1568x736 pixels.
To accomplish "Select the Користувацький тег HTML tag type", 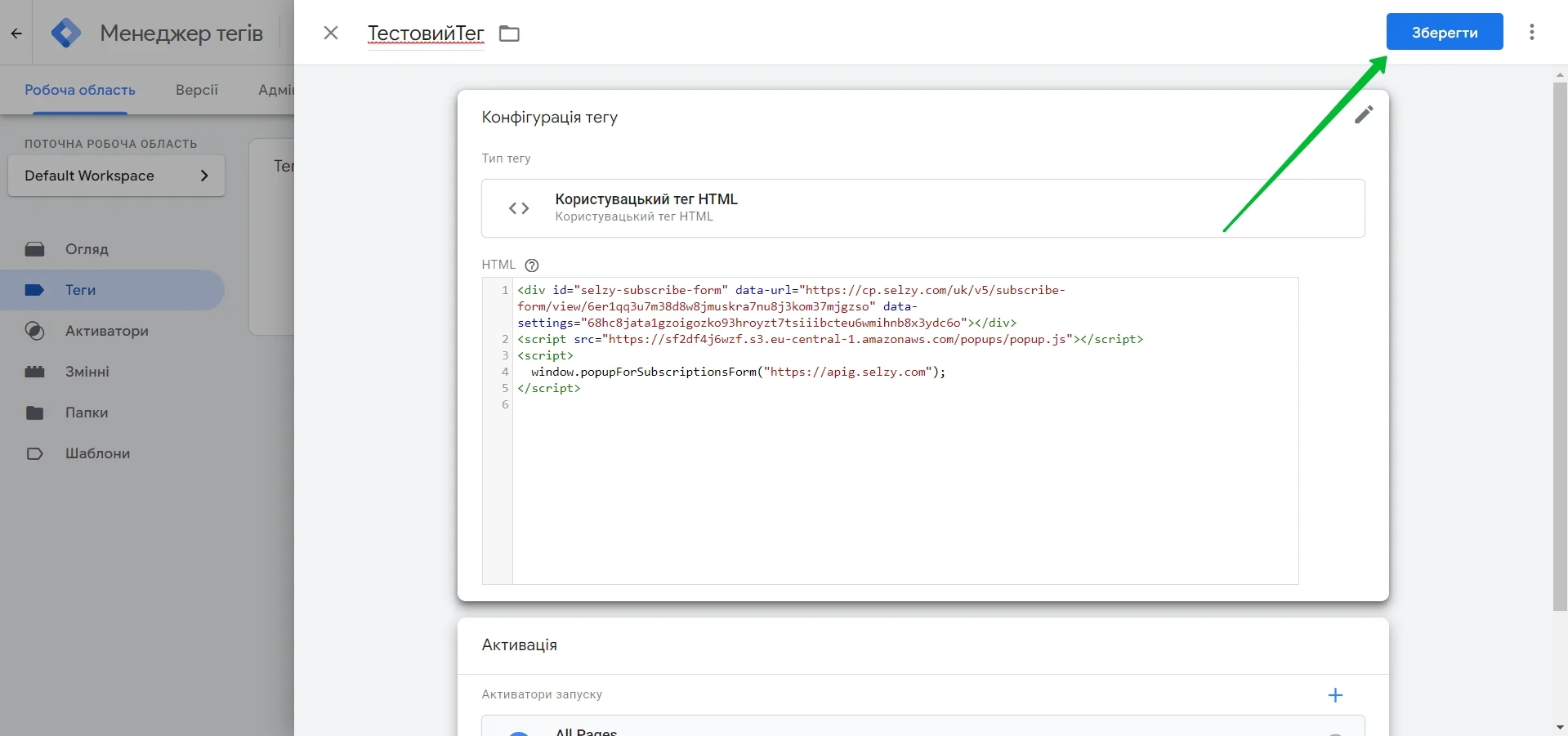I will (923, 208).
